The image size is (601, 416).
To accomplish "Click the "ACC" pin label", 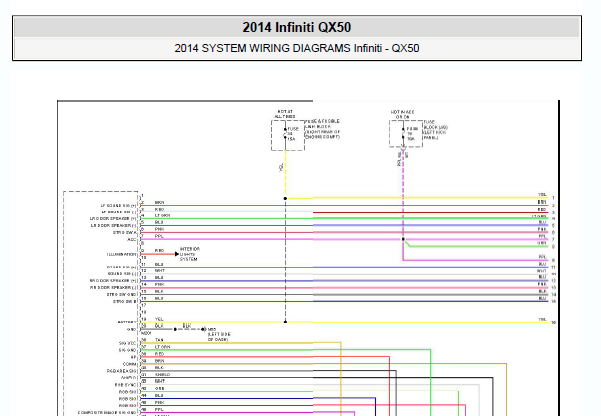I will 131,240.
